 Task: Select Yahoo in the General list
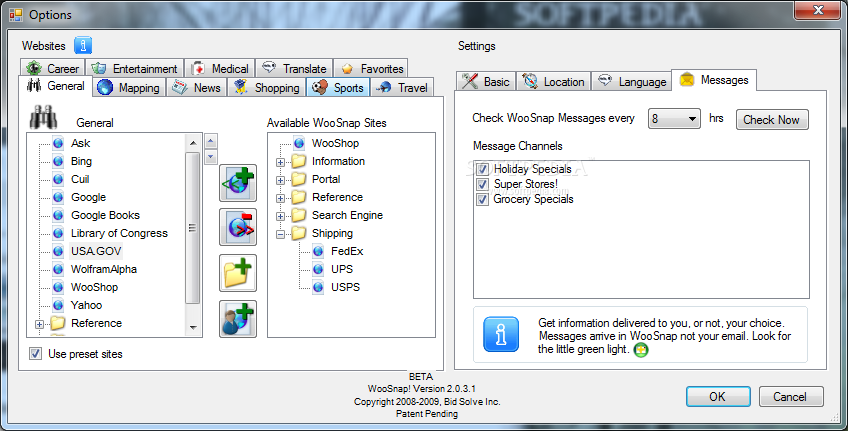87,305
